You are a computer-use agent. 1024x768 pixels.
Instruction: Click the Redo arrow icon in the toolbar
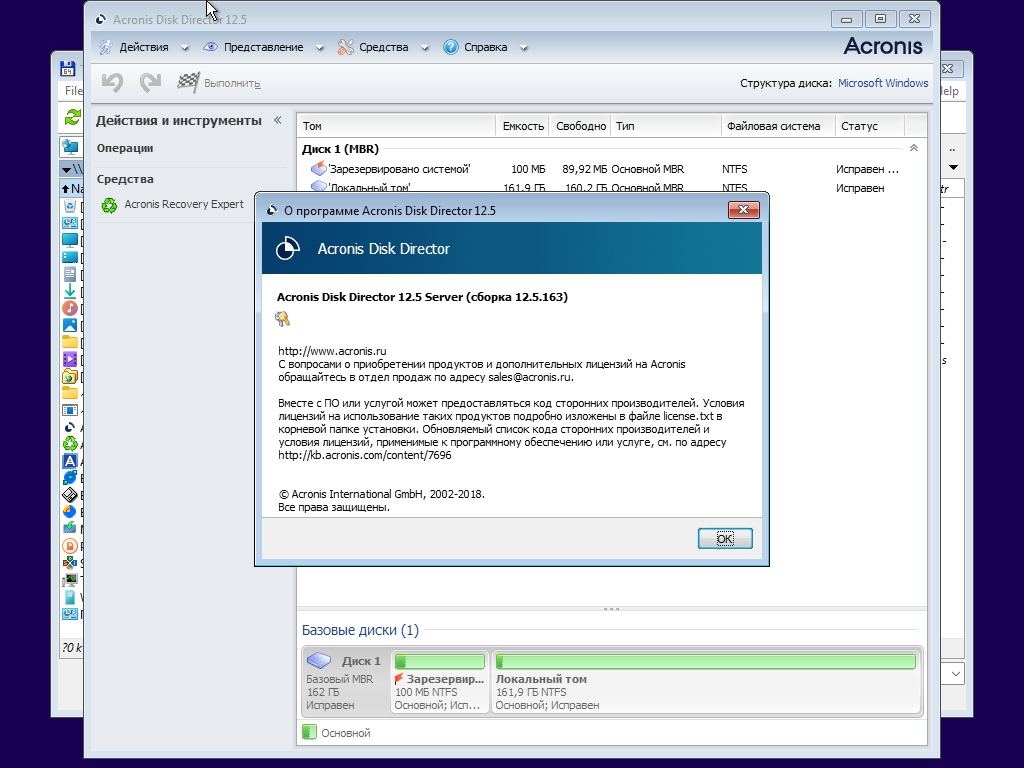click(x=150, y=83)
